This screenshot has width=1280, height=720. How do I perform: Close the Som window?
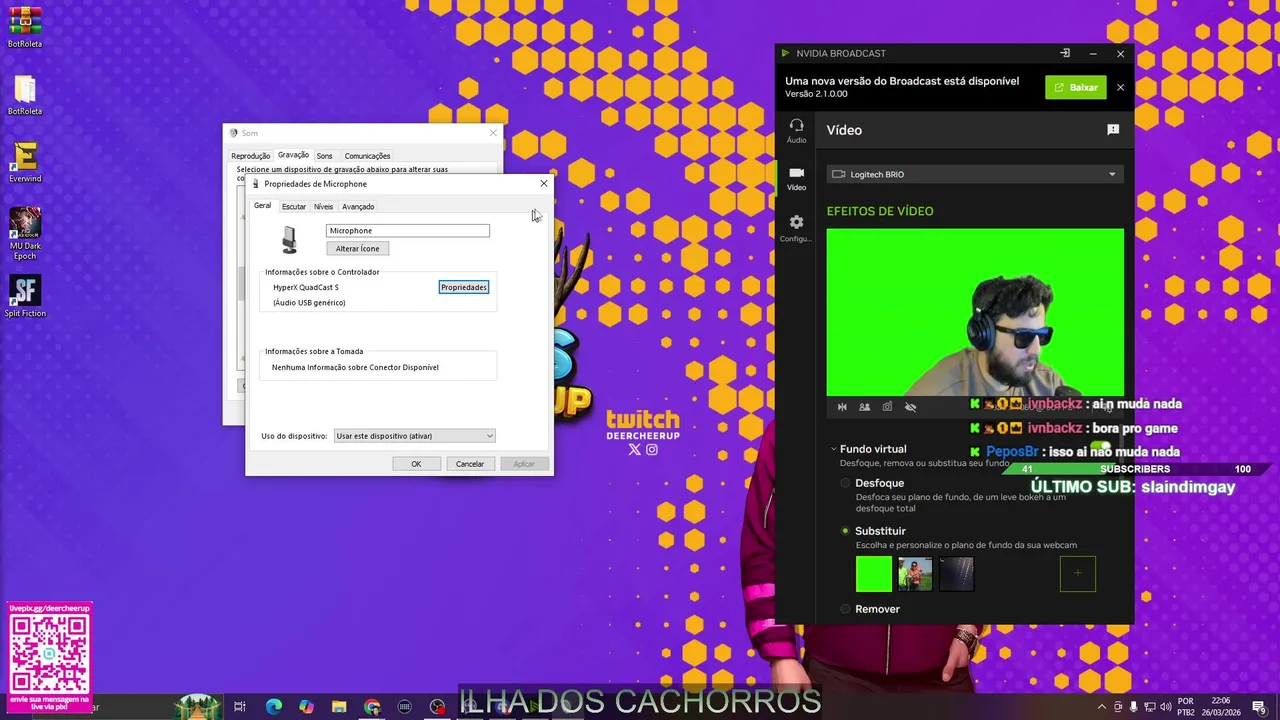click(493, 133)
